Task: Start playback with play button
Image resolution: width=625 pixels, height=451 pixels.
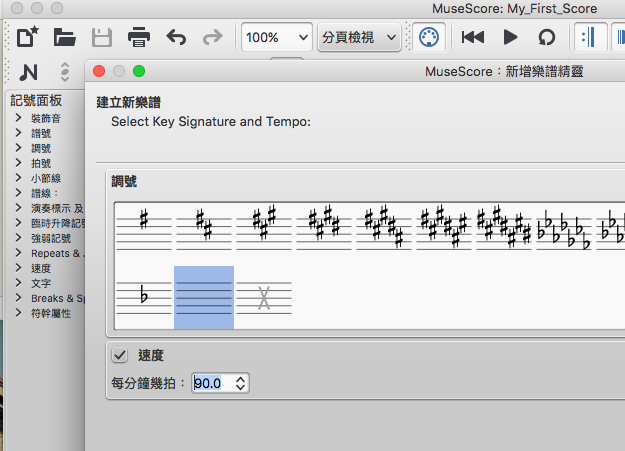Action: click(510, 38)
